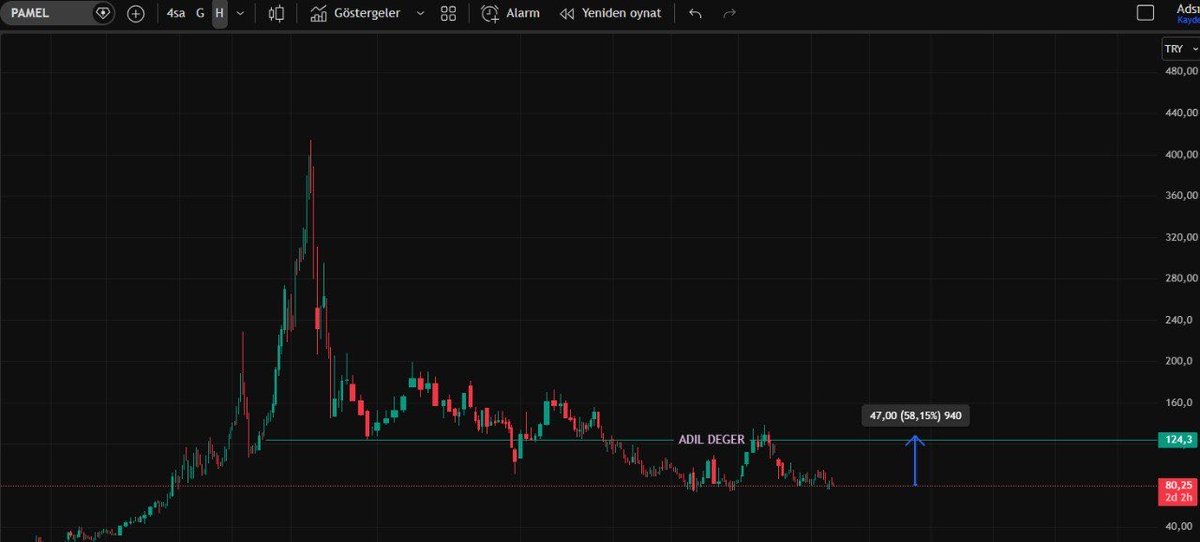
Task: Click the 200,0 price scale value
Action: click(x=1181, y=361)
